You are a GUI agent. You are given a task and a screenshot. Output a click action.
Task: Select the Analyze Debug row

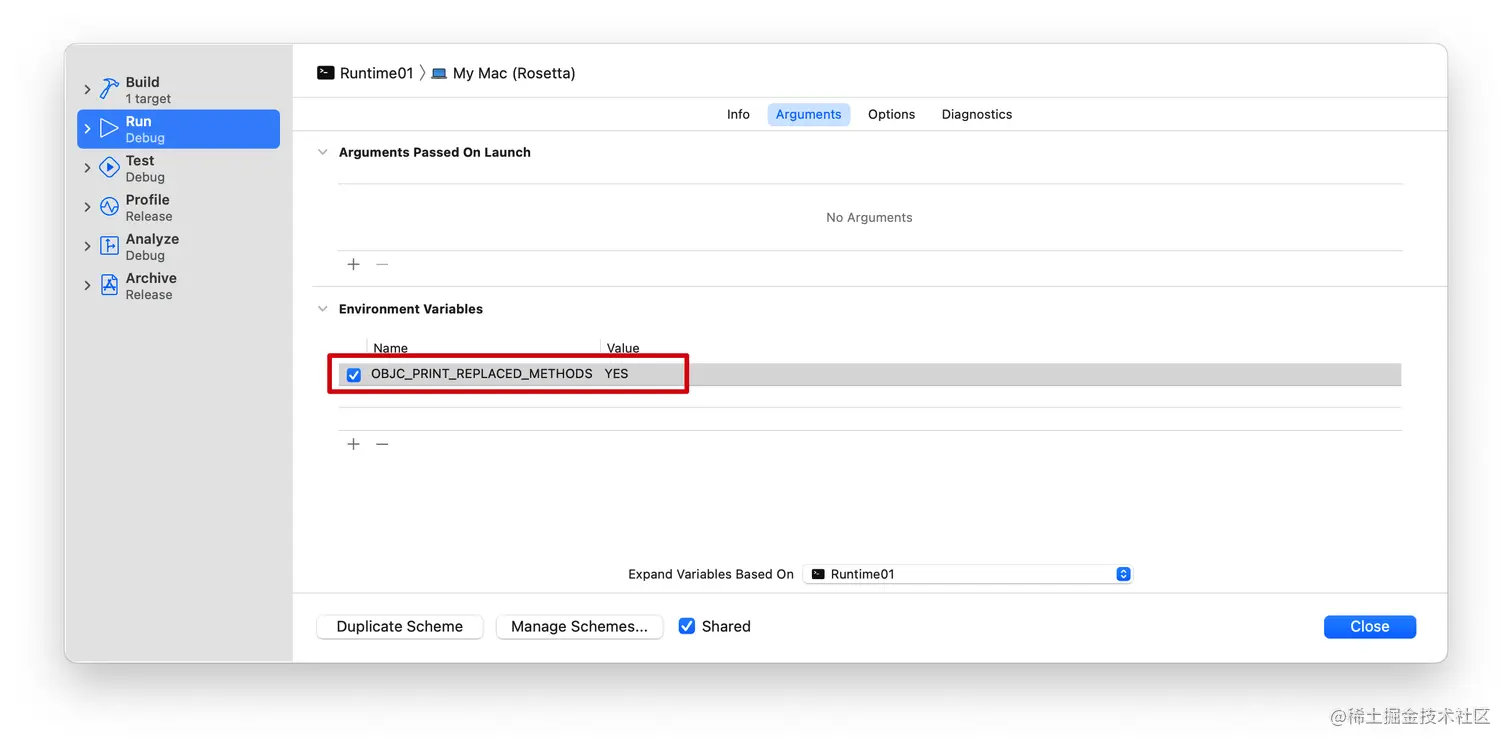click(x=178, y=246)
